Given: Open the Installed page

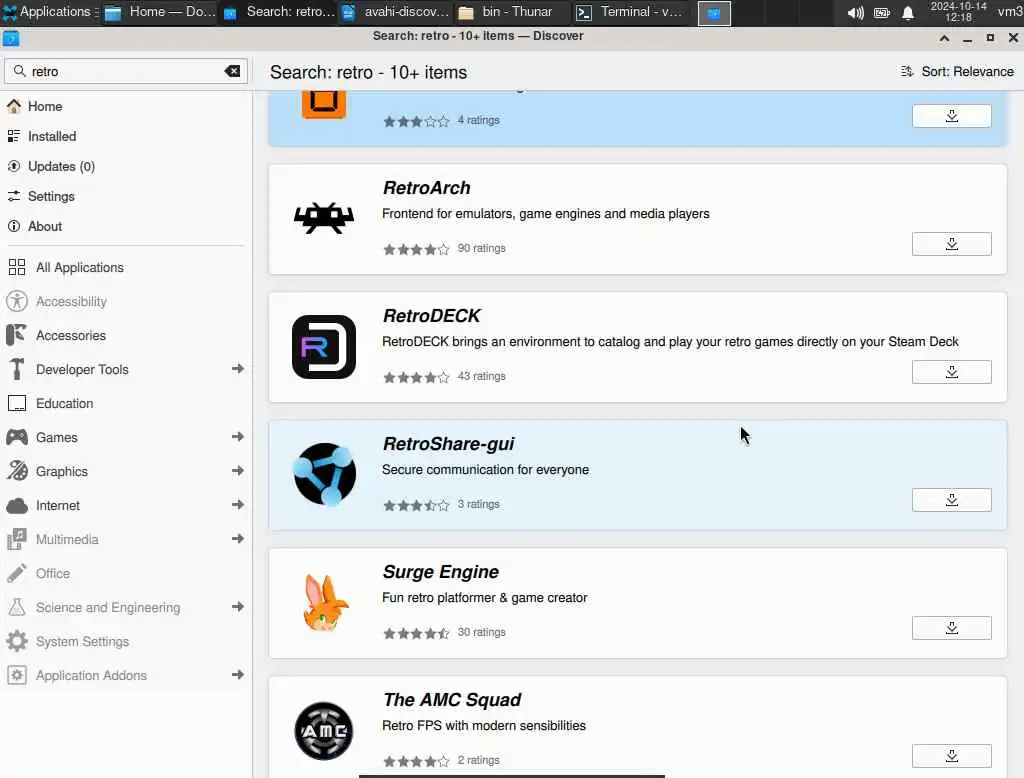Looking at the screenshot, I should pyautogui.click(x=125, y=136).
